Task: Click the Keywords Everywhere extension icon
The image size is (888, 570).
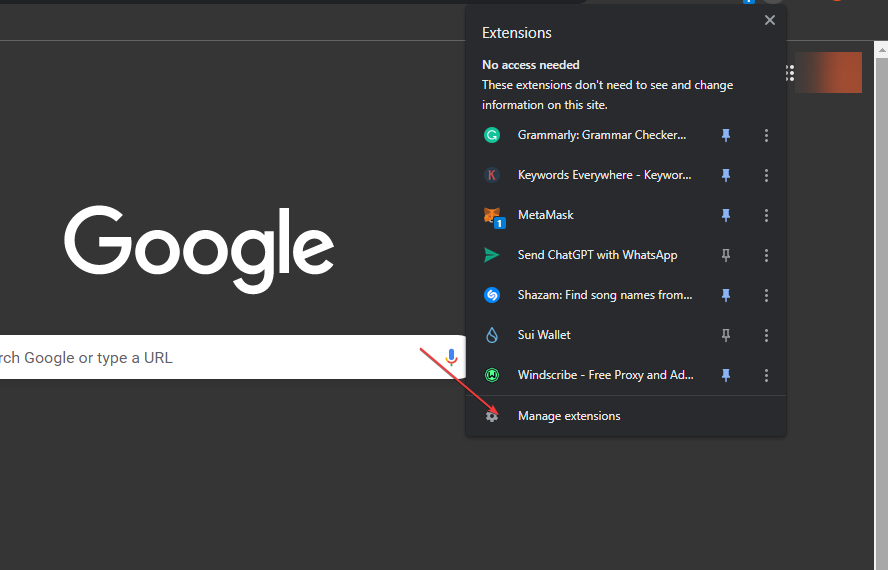Action: pos(492,175)
